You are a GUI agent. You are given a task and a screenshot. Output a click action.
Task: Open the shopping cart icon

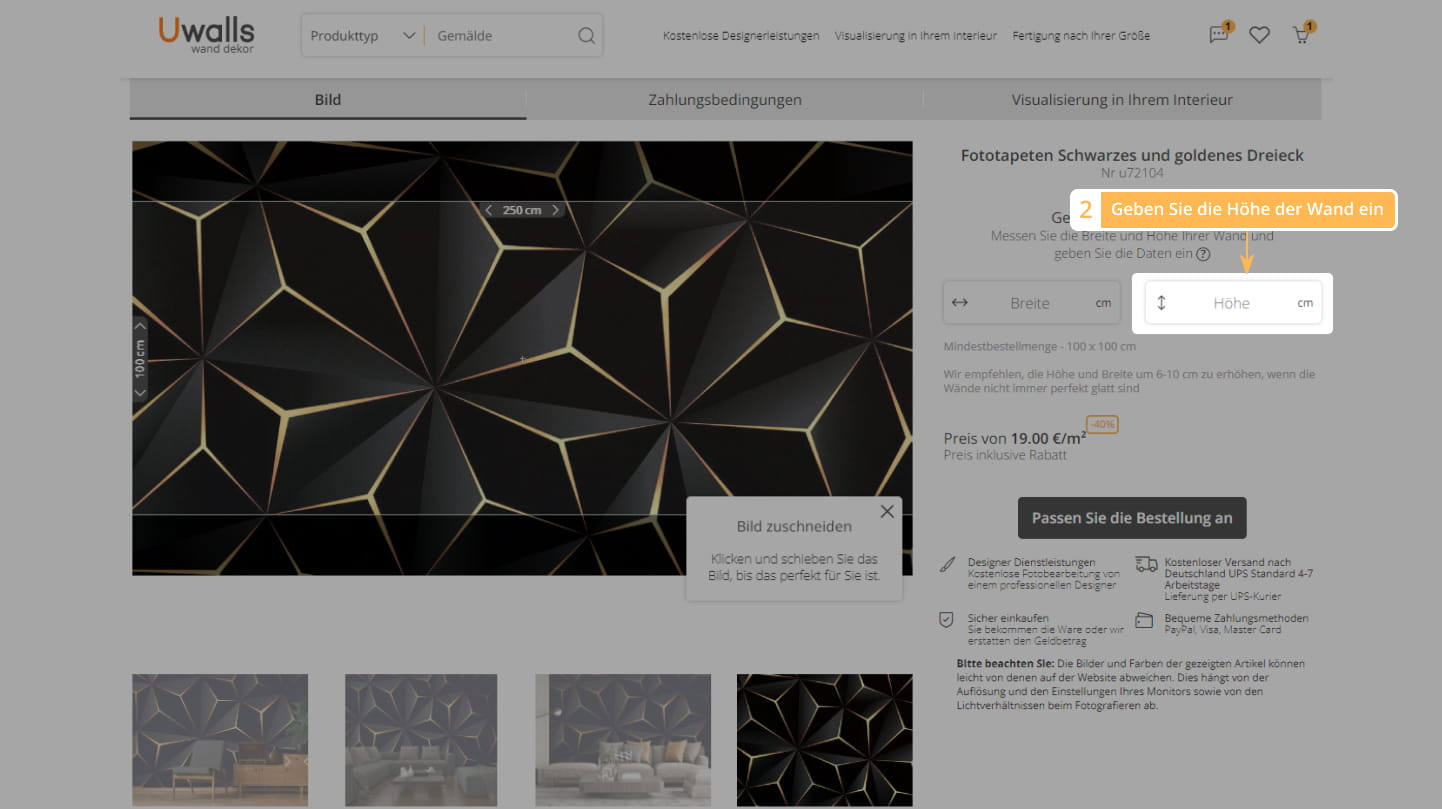1301,35
